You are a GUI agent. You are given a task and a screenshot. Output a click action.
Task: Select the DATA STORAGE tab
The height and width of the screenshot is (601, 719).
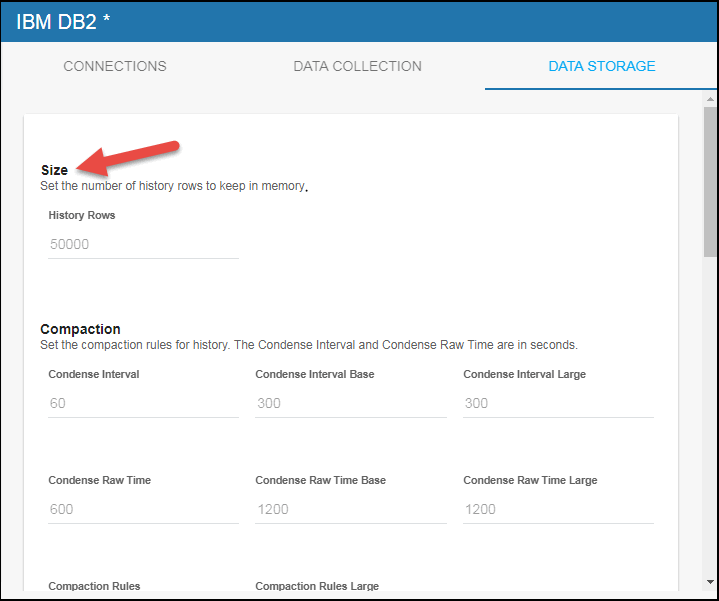pyautogui.click(x=601, y=66)
